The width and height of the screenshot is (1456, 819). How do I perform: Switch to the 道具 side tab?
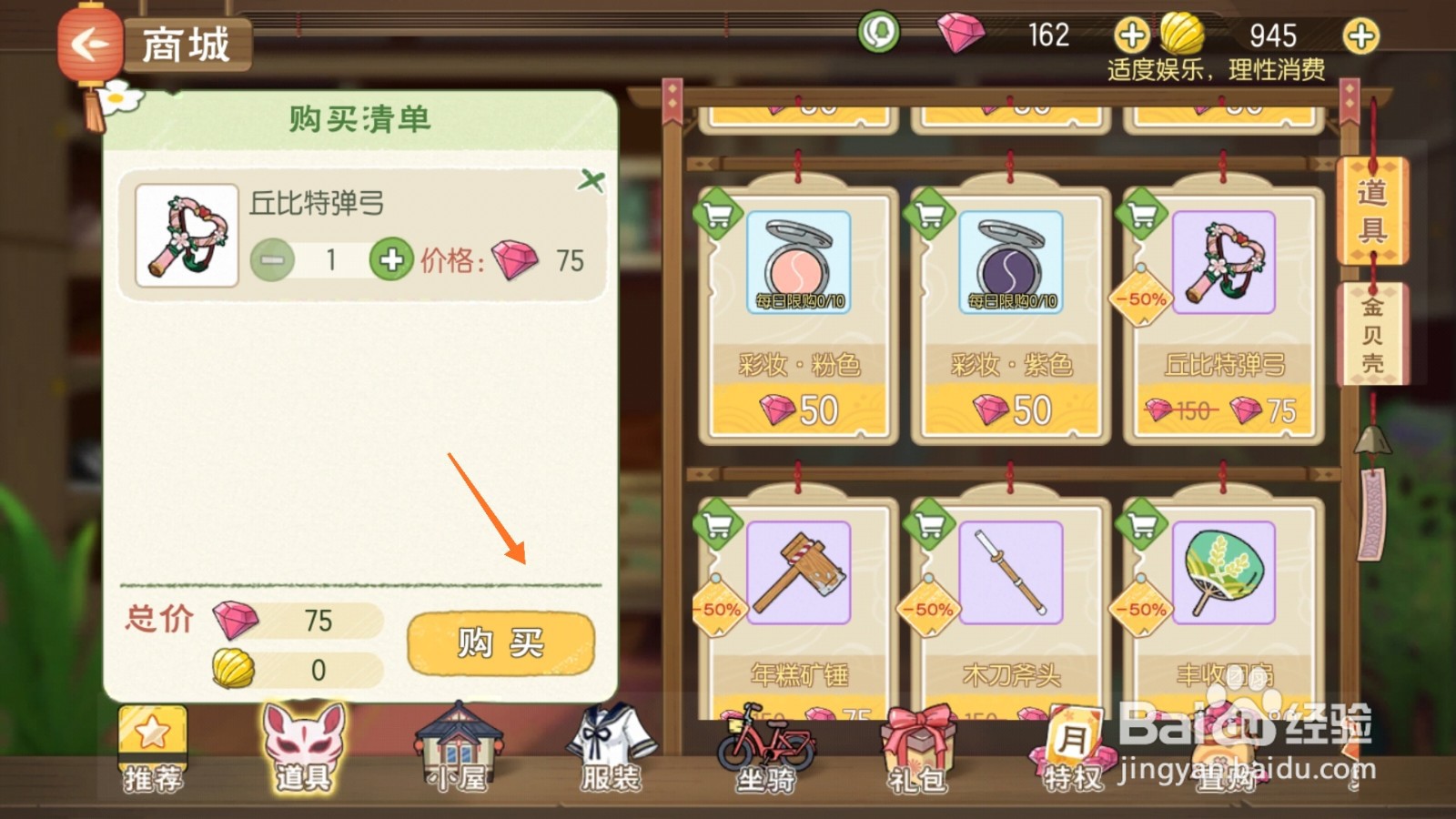[x=1372, y=211]
